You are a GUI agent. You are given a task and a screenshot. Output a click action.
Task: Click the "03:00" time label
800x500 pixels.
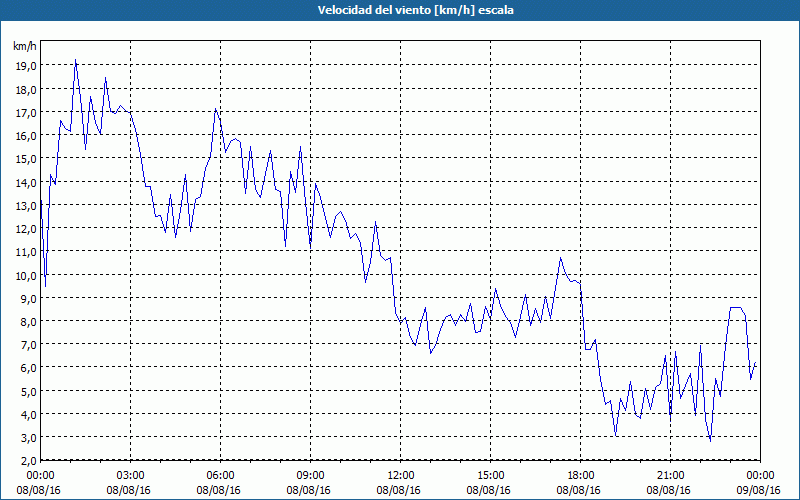(131, 476)
